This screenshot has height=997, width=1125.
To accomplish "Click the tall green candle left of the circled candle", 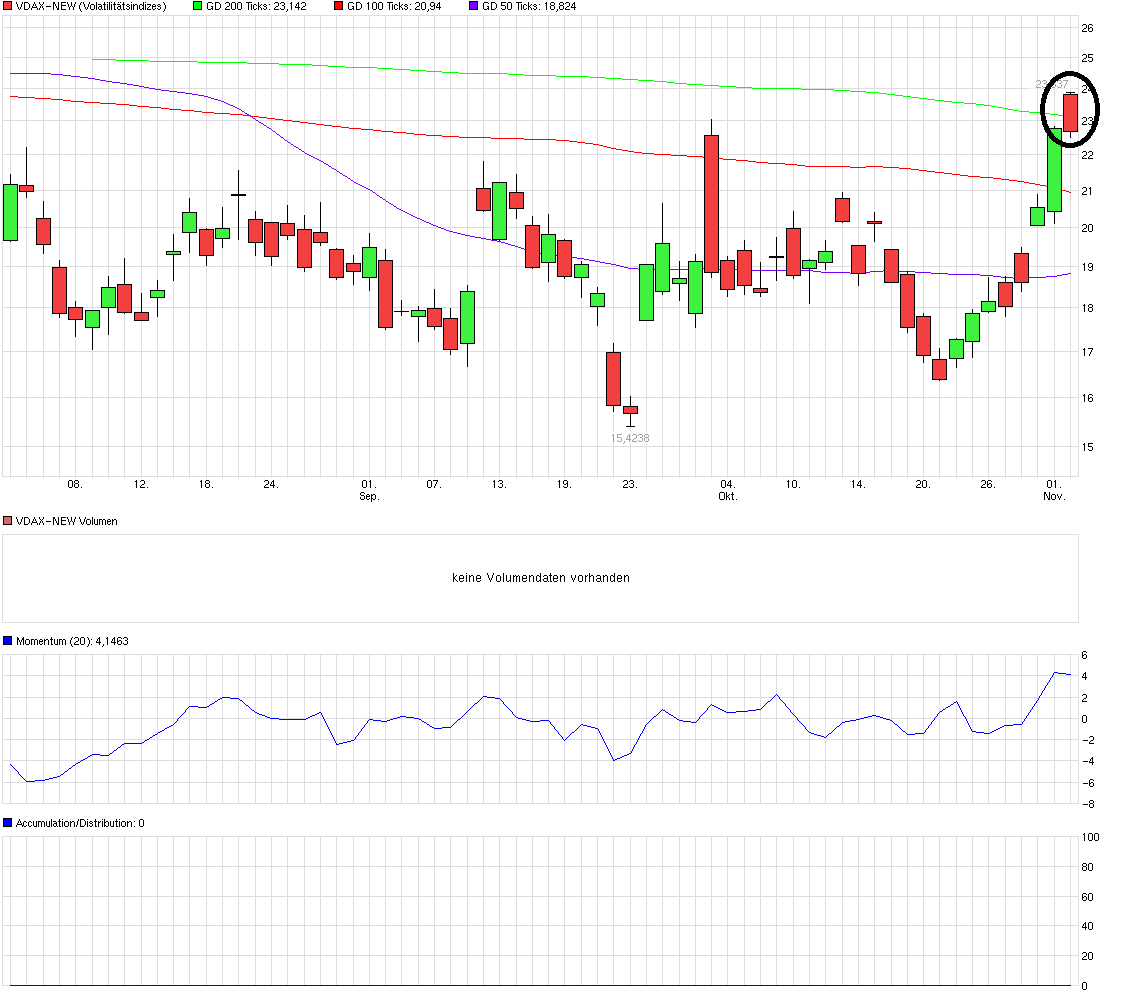I will [x=1054, y=170].
